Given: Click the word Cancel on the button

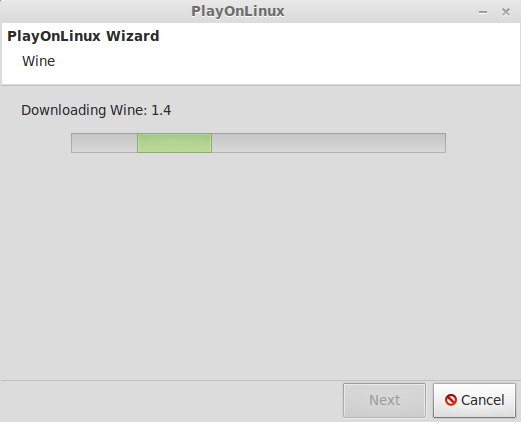Looking at the screenshot, I should point(483,400).
